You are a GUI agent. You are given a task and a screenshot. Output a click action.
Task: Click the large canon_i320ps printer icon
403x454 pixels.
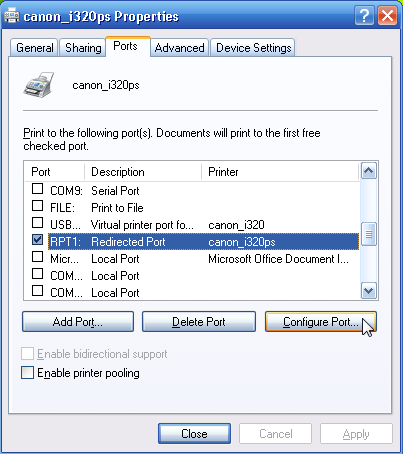[39, 85]
